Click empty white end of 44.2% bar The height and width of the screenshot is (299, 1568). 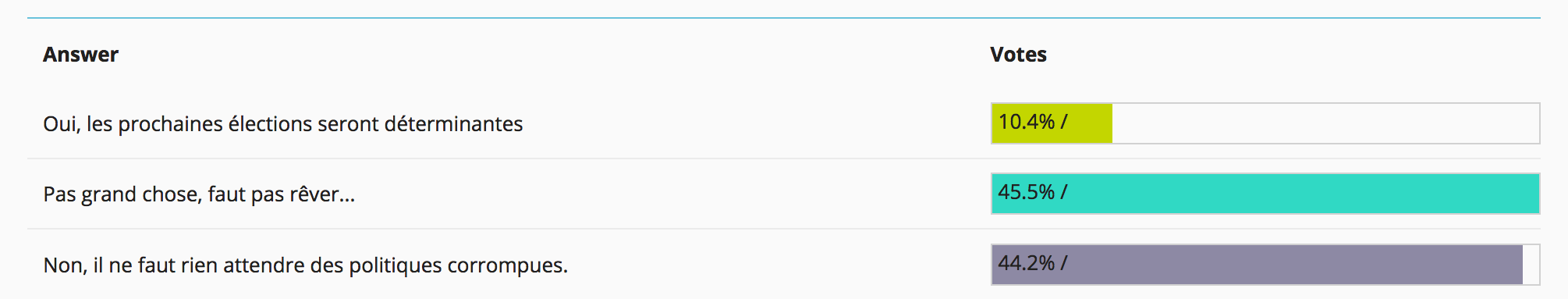(1531, 264)
